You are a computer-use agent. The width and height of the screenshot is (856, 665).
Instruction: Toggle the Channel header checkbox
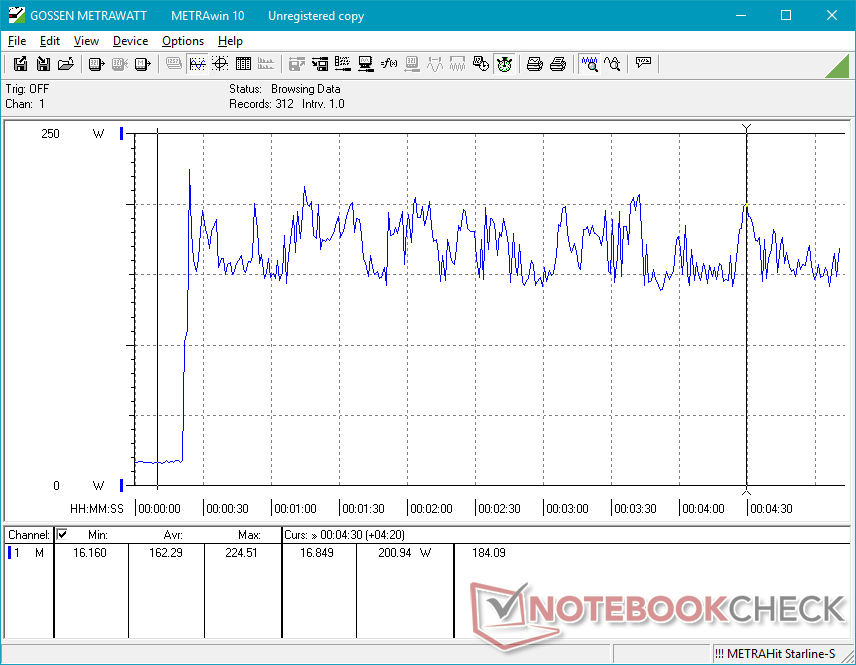coord(62,534)
